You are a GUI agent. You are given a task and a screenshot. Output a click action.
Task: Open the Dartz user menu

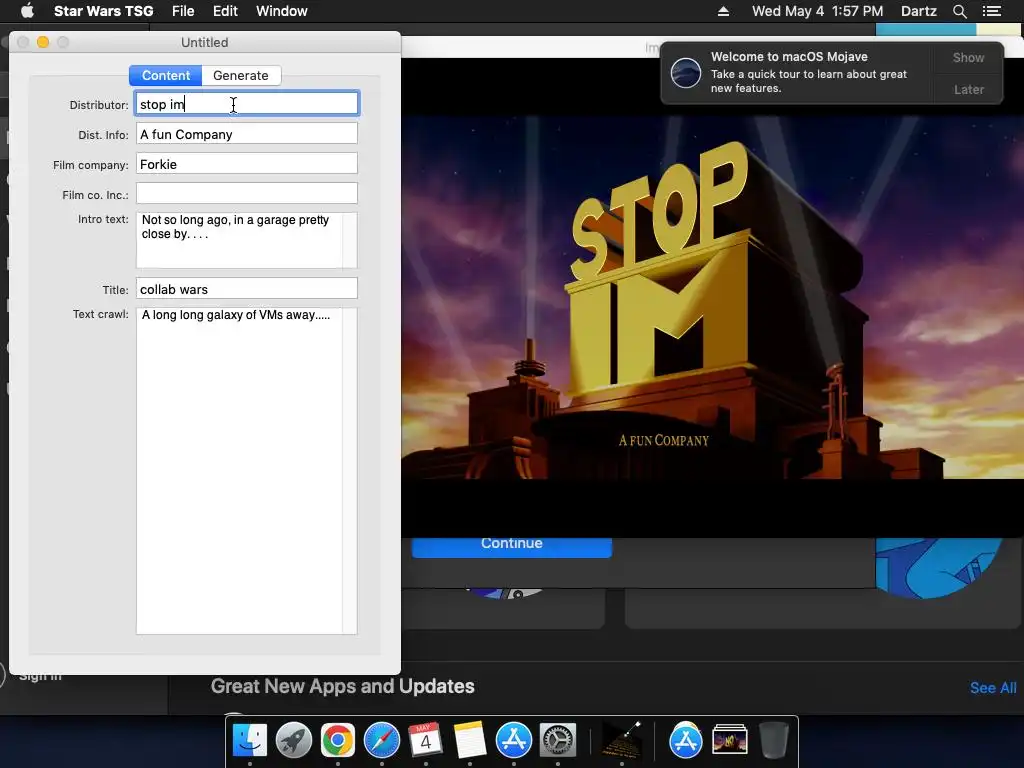pyautogui.click(x=919, y=11)
